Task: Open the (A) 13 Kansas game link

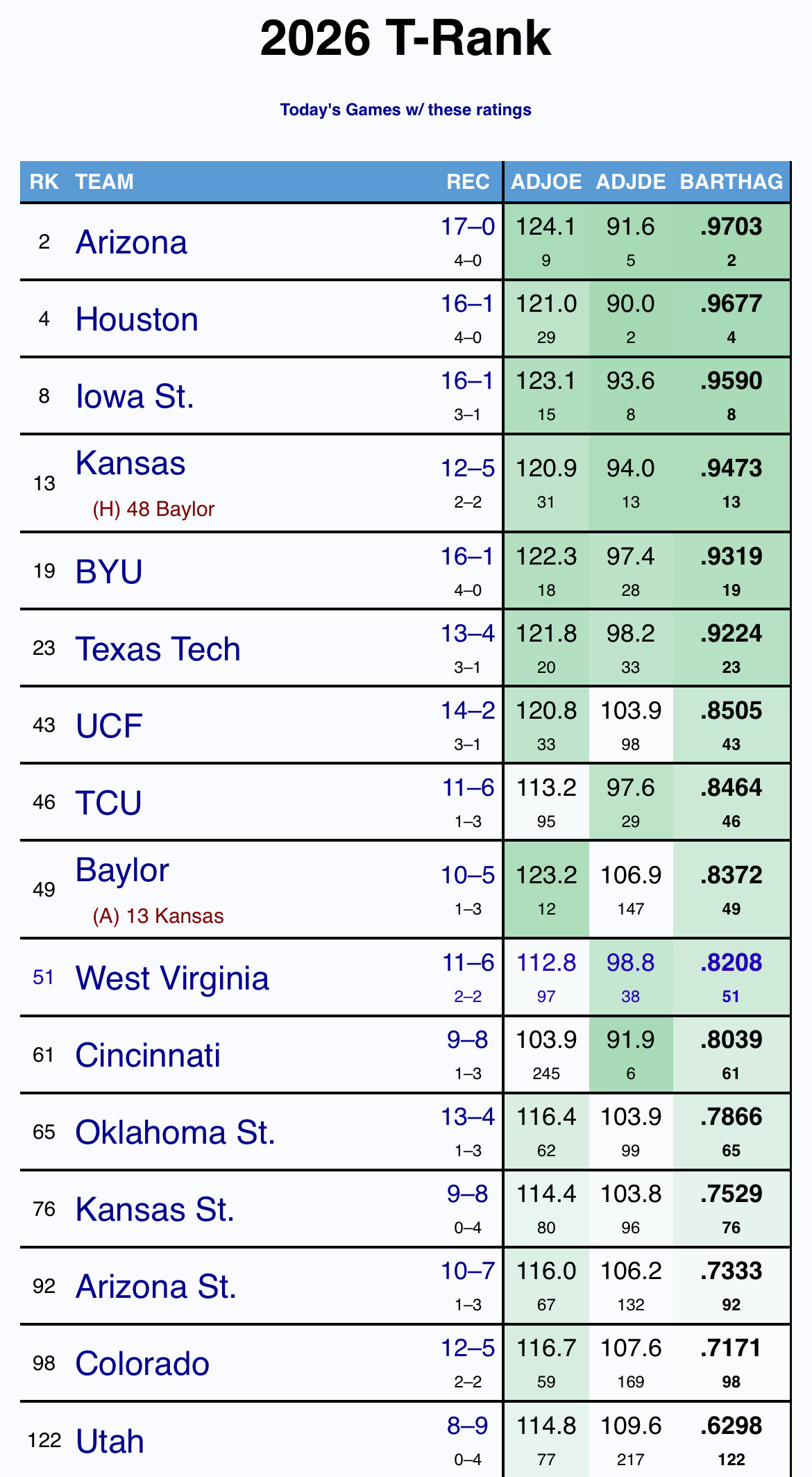Action: click(x=158, y=916)
